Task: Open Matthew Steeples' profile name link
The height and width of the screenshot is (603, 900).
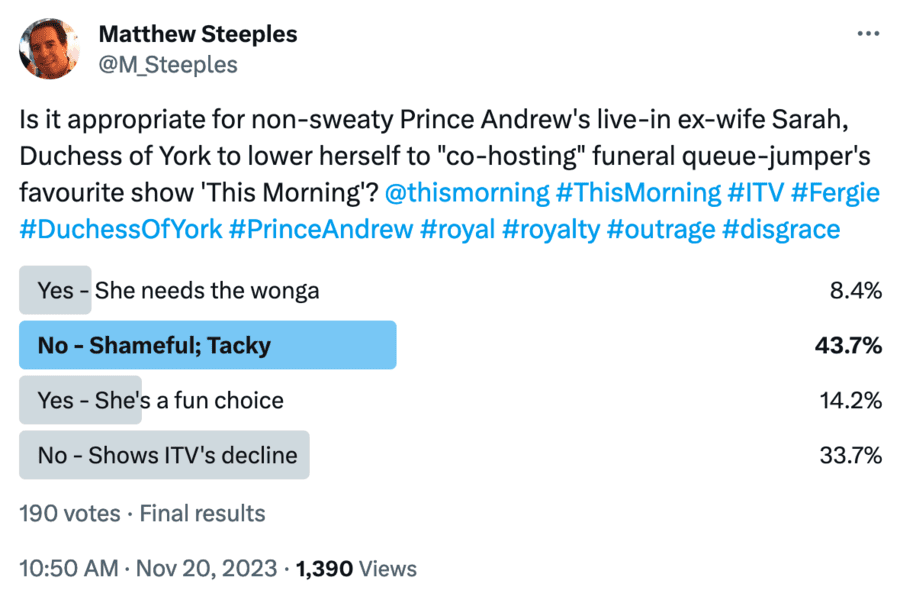Action: pyautogui.click(x=197, y=33)
